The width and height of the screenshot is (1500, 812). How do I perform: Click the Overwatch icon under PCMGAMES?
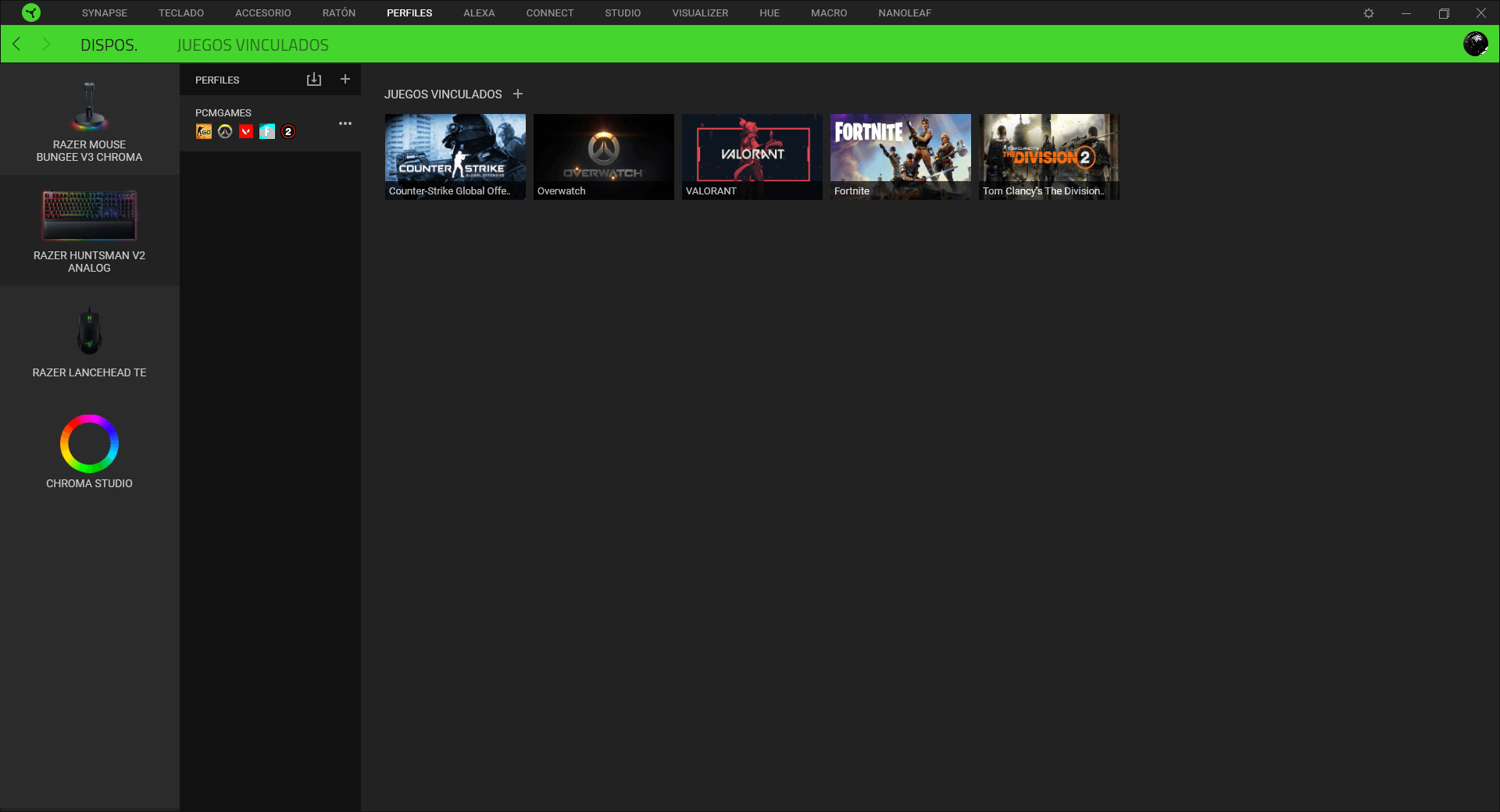(225, 132)
